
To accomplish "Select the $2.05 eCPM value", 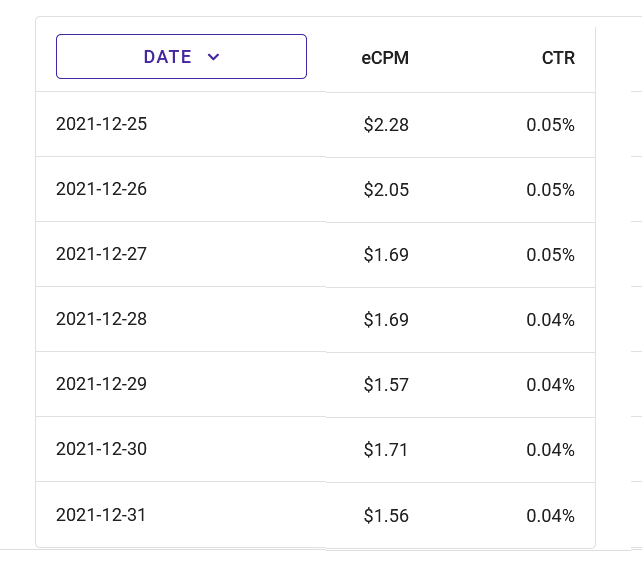I will click(386, 190).
